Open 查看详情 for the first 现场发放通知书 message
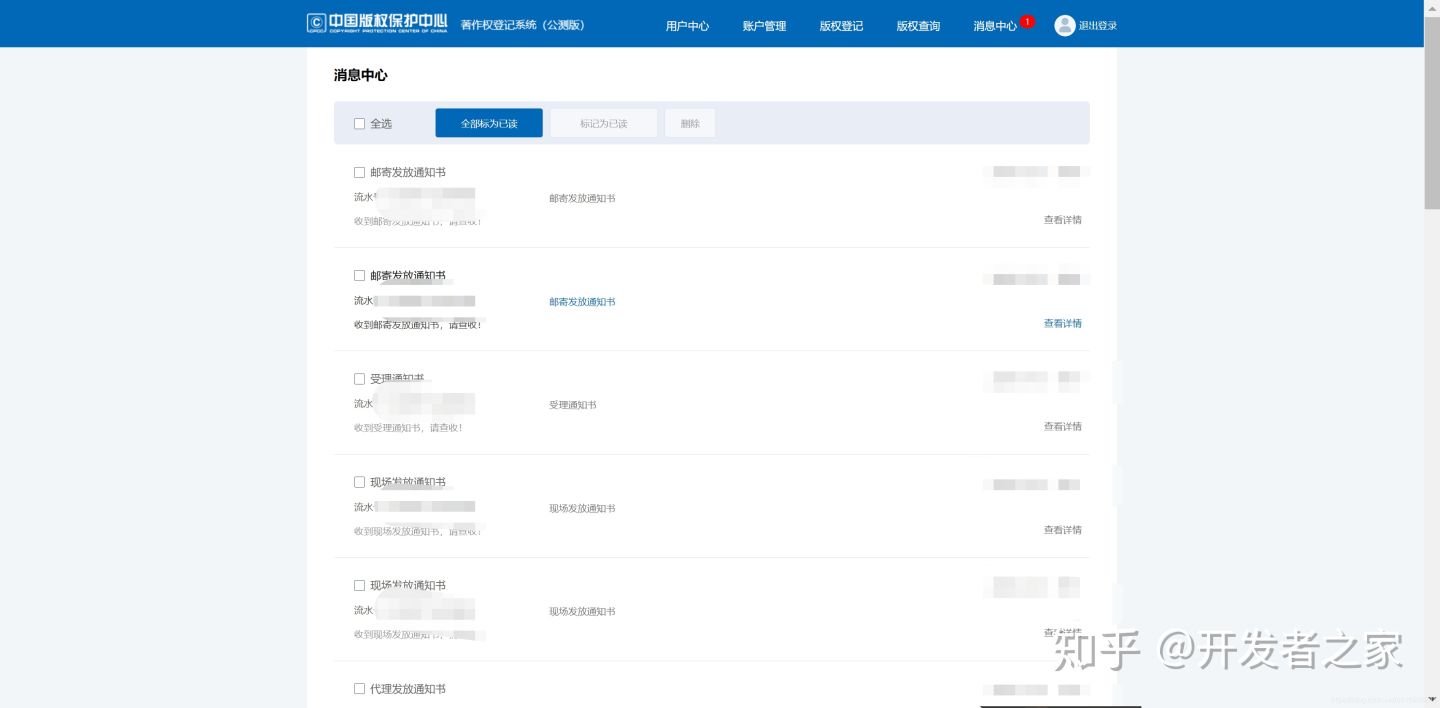 (x=1062, y=530)
